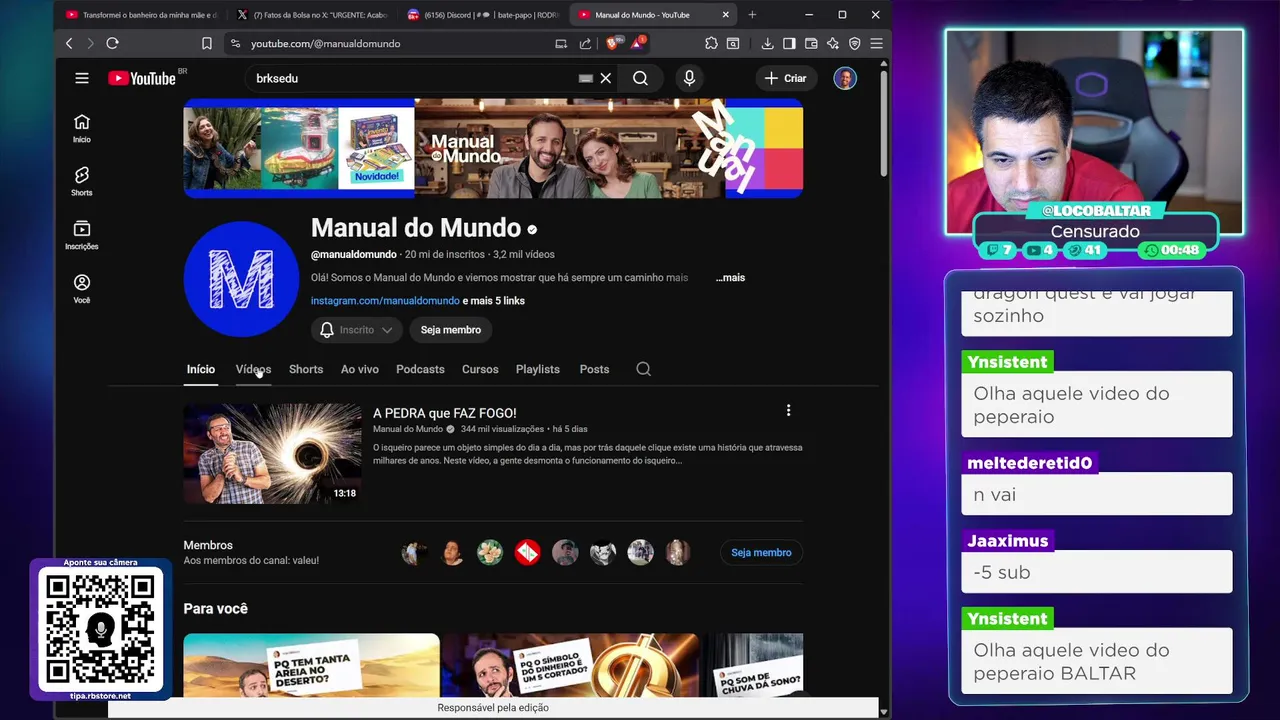
Task: Open the instagram.com/manualdomundo link
Action: click(385, 301)
